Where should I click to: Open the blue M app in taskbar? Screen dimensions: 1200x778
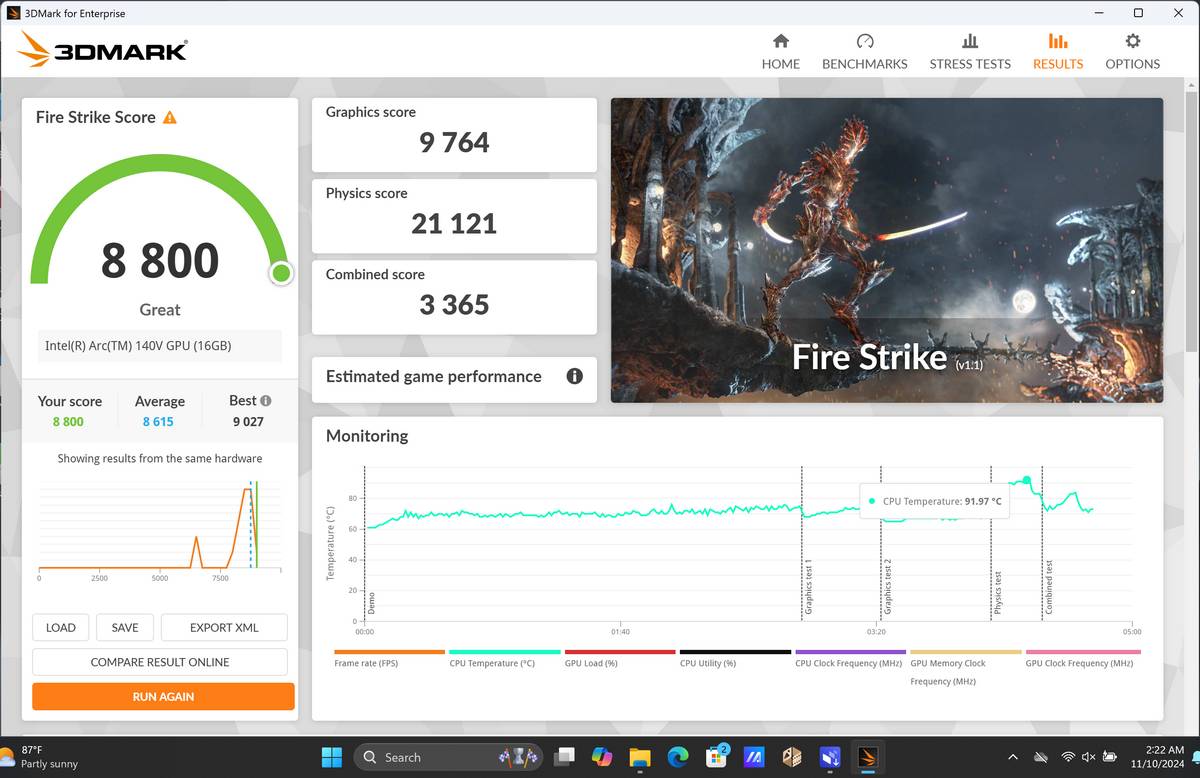pos(754,757)
